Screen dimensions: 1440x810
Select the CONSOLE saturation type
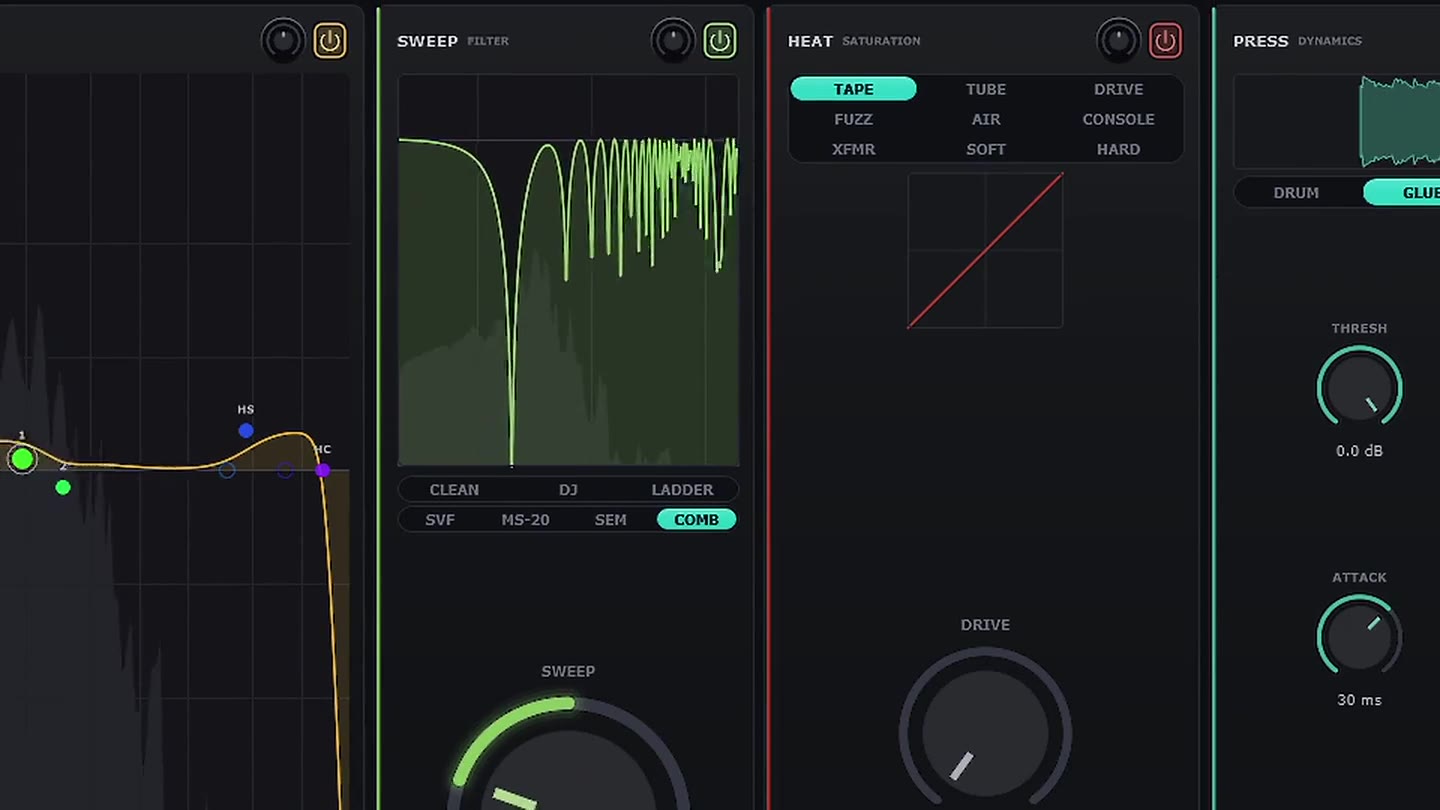pos(1118,119)
